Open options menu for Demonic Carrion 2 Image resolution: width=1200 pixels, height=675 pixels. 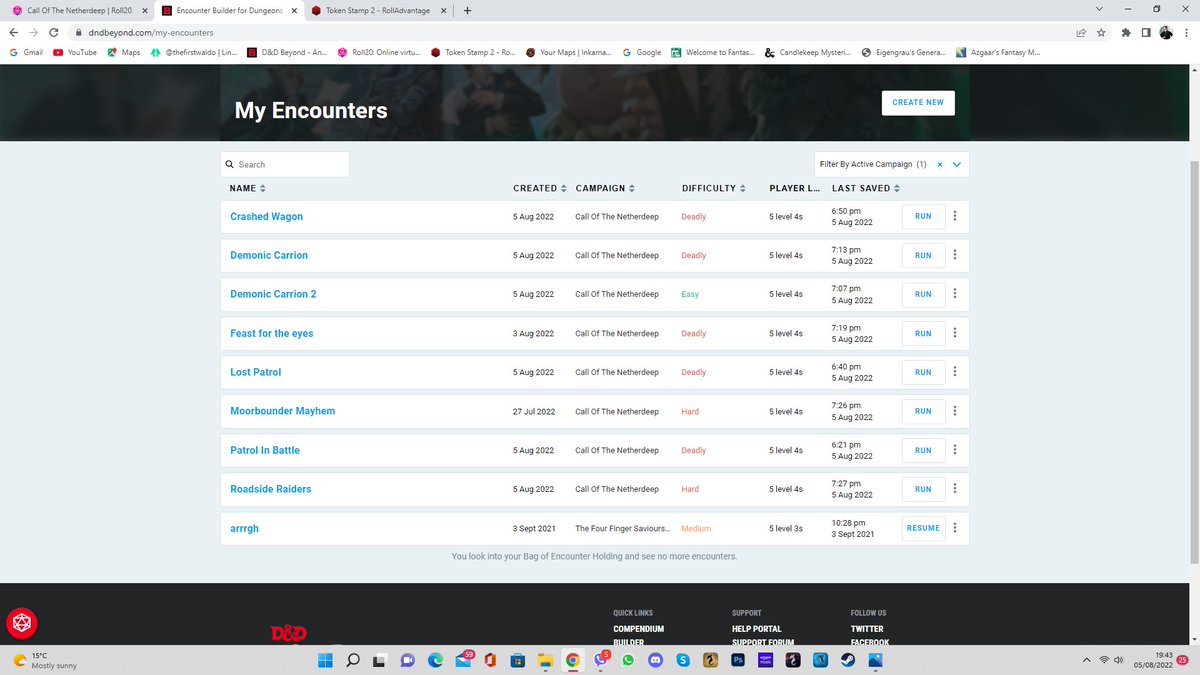[955, 294]
